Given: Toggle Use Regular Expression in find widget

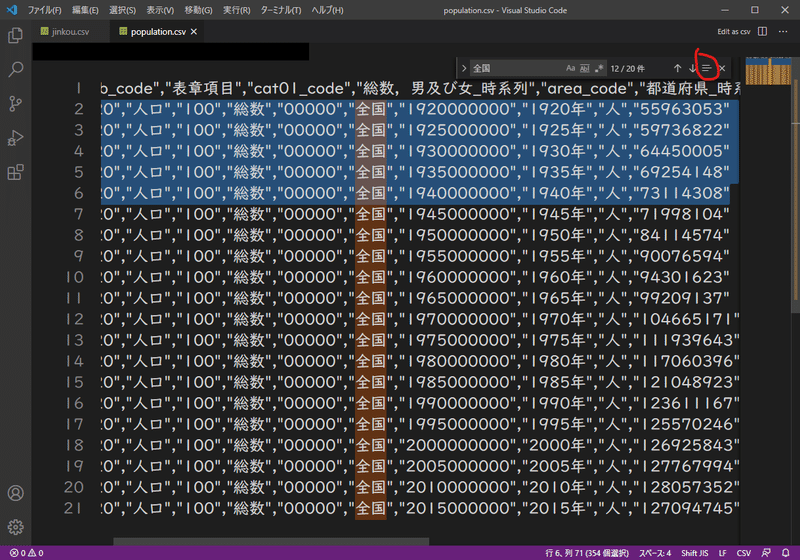Looking at the screenshot, I should pos(599,68).
